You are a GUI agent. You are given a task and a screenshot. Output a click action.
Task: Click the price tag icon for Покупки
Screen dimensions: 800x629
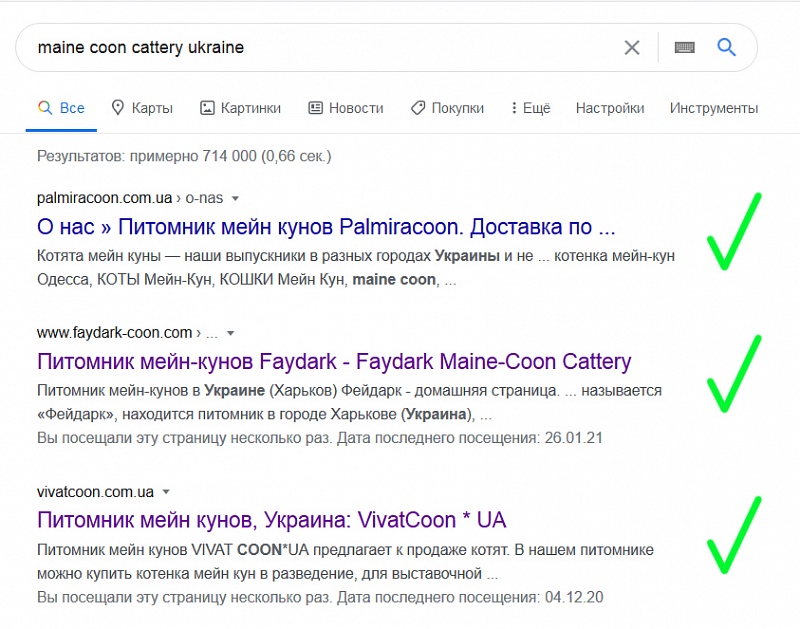pos(418,108)
